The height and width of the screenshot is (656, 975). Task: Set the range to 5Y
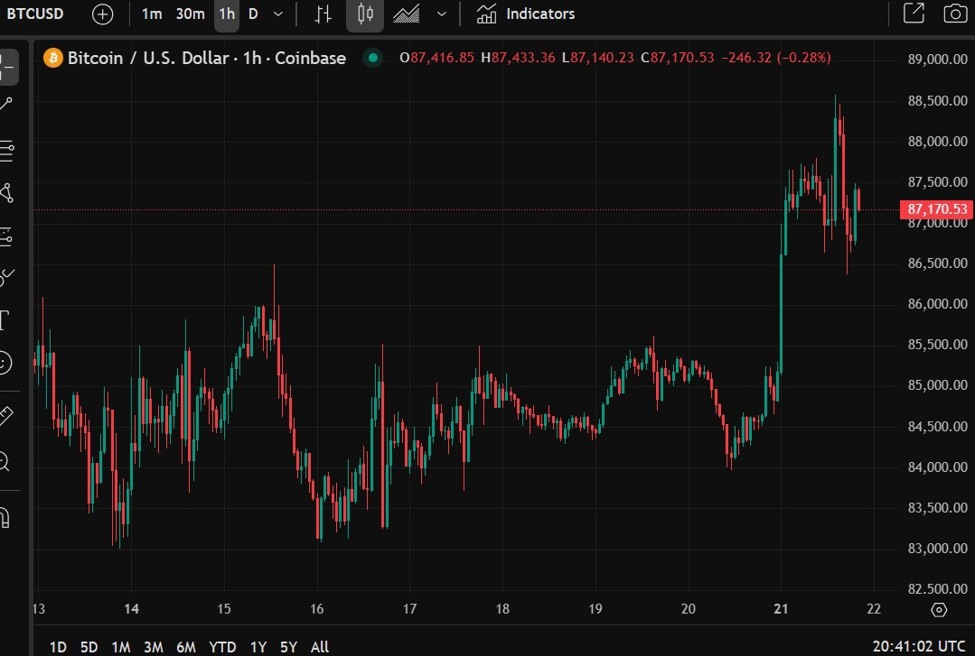(x=289, y=647)
